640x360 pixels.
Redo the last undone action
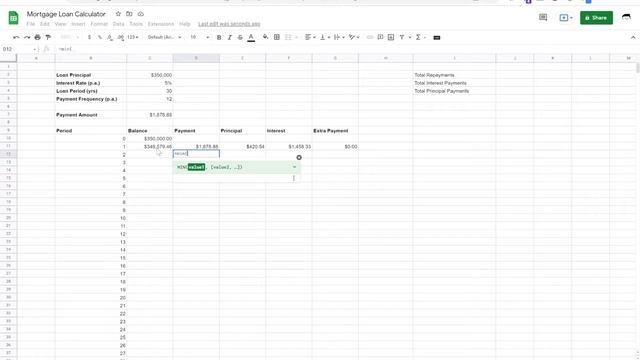(x=27, y=37)
